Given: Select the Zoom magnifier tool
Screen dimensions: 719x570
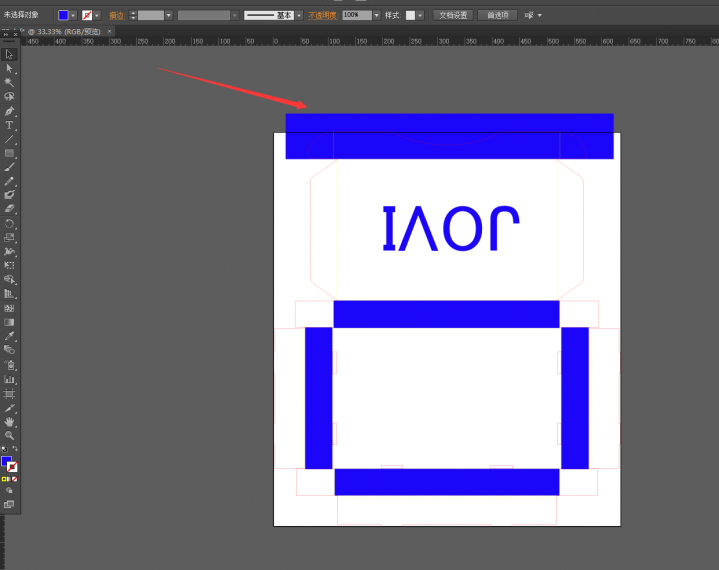Looking at the screenshot, I should 9,435.
